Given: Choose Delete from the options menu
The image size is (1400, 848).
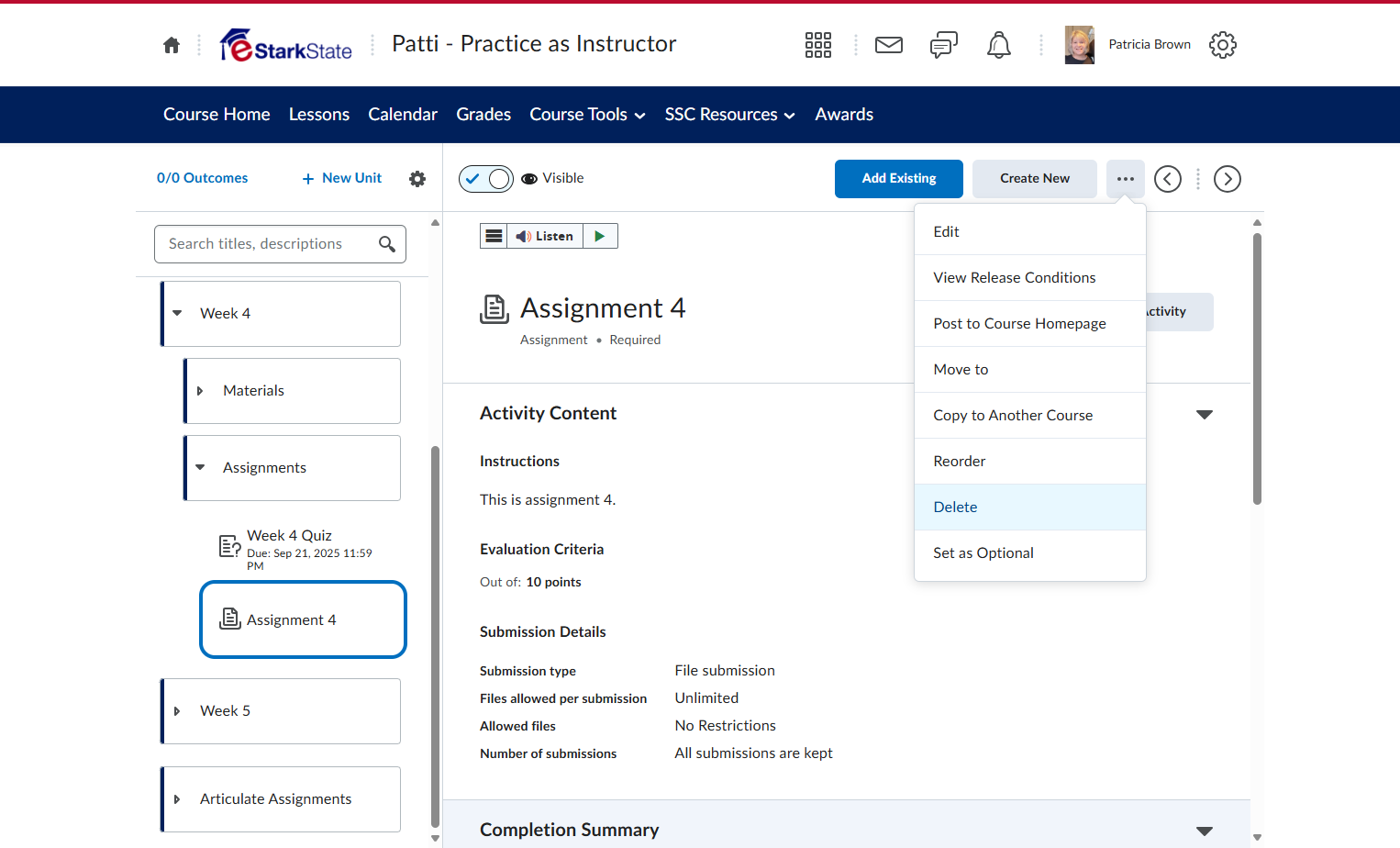Looking at the screenshot, I should click(1030, 508).
